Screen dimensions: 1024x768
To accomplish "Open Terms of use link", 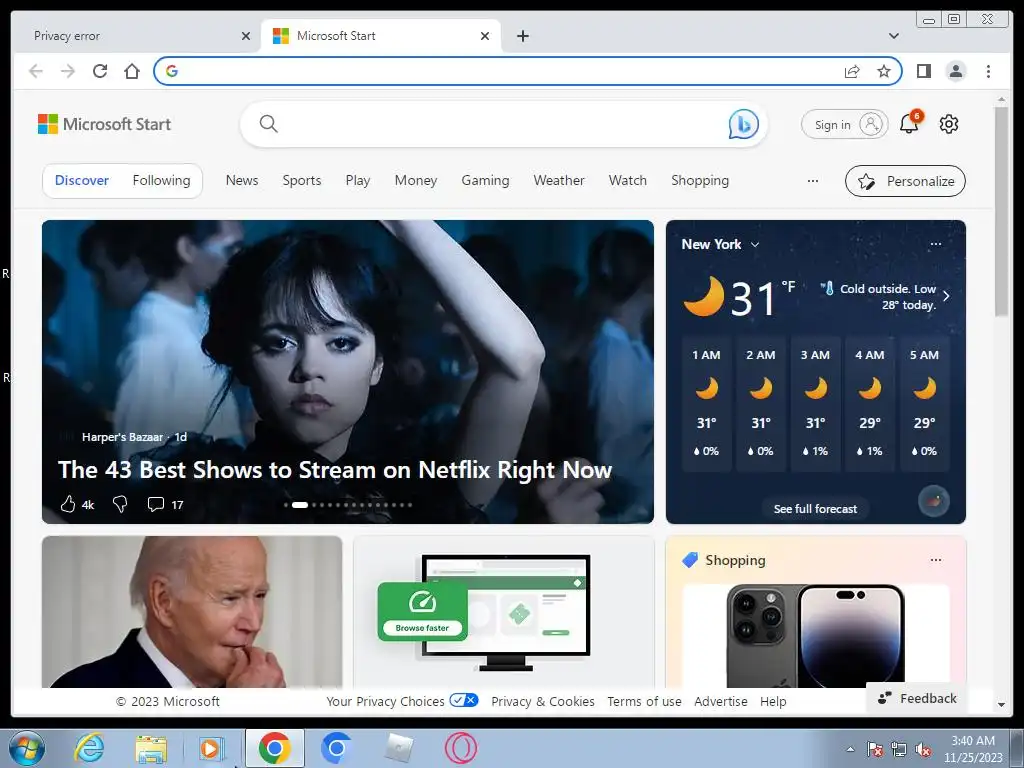I will (644, 701).
